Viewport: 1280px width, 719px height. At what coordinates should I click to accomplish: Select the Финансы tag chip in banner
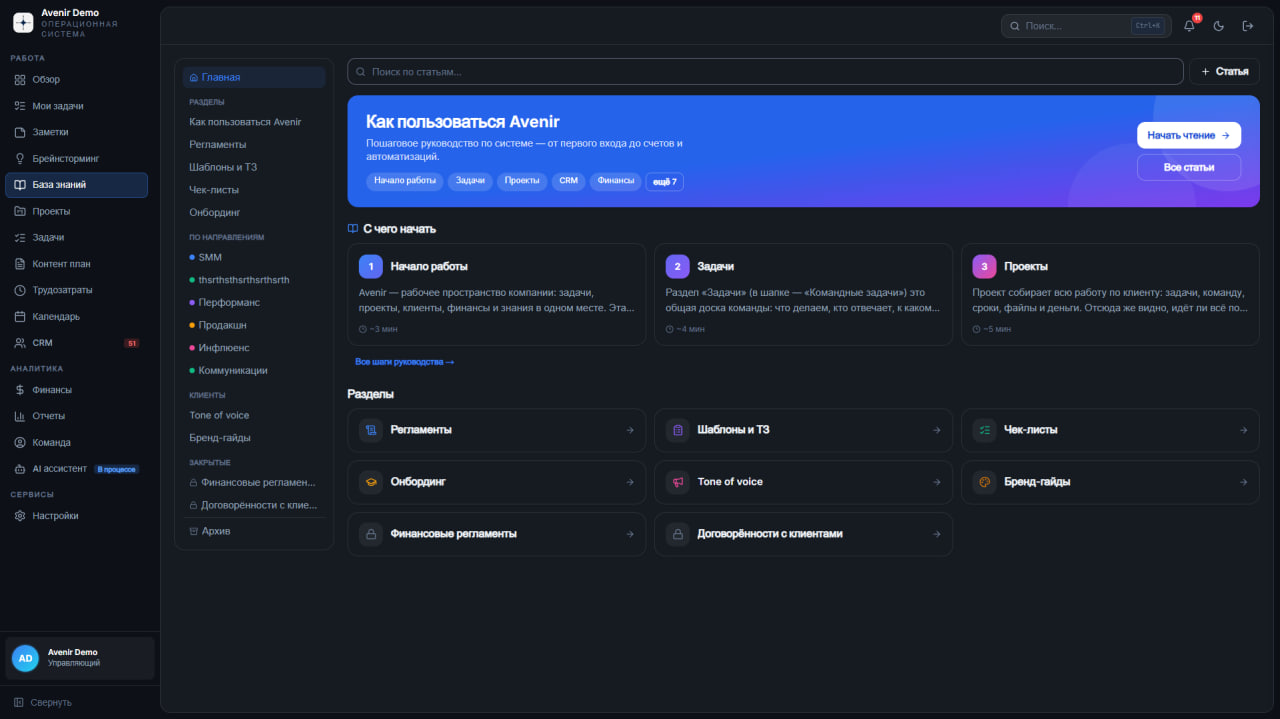tap(616, 181)
